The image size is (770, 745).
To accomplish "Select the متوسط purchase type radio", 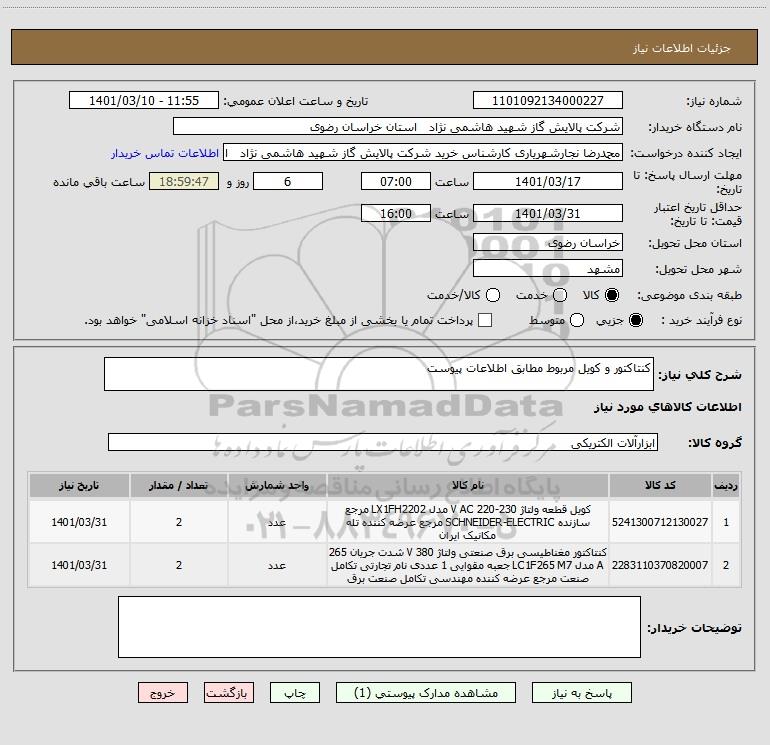I will pyautogui.click(x=577, y=320).
